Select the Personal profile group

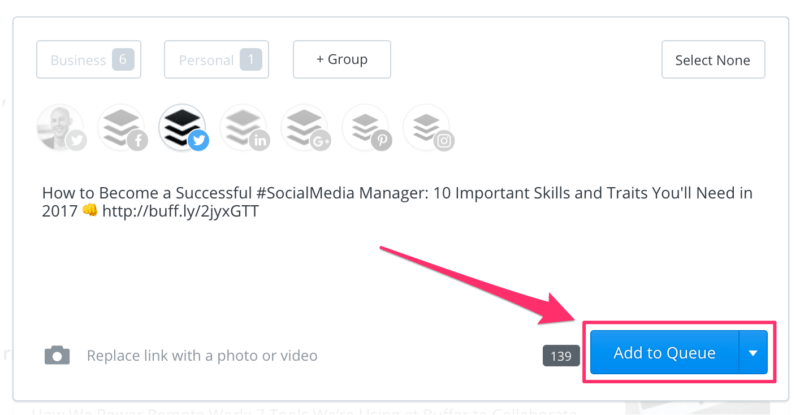tap(216, 60)
